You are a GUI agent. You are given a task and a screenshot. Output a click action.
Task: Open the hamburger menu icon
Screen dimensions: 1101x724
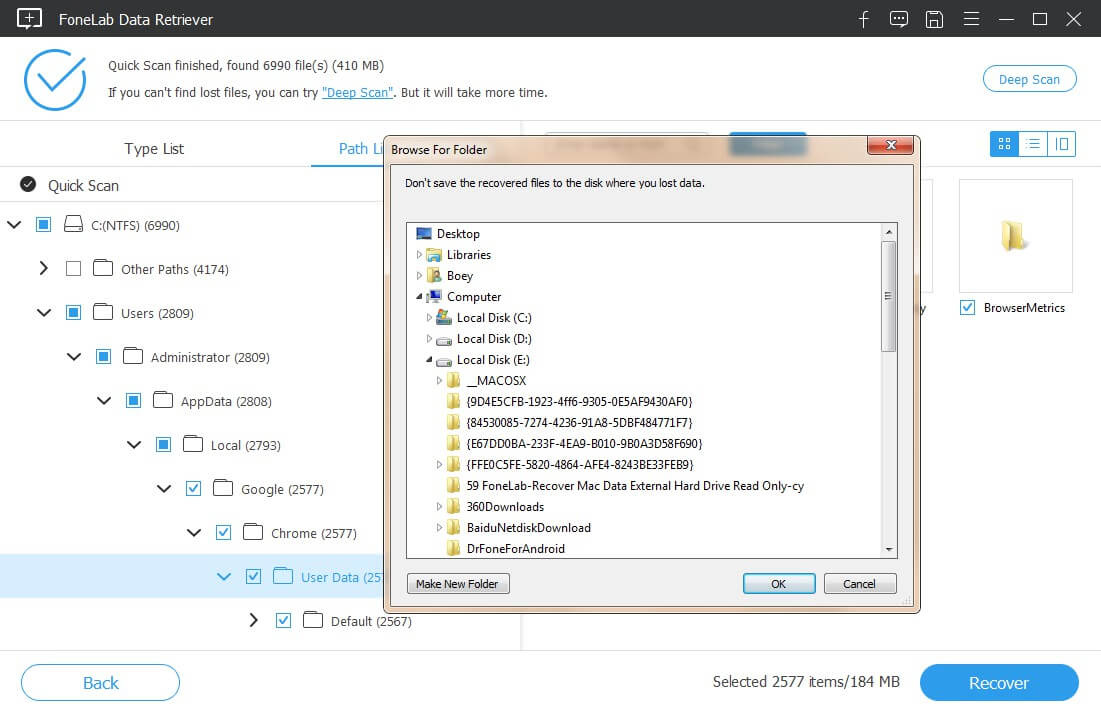(x=971, y=19)
